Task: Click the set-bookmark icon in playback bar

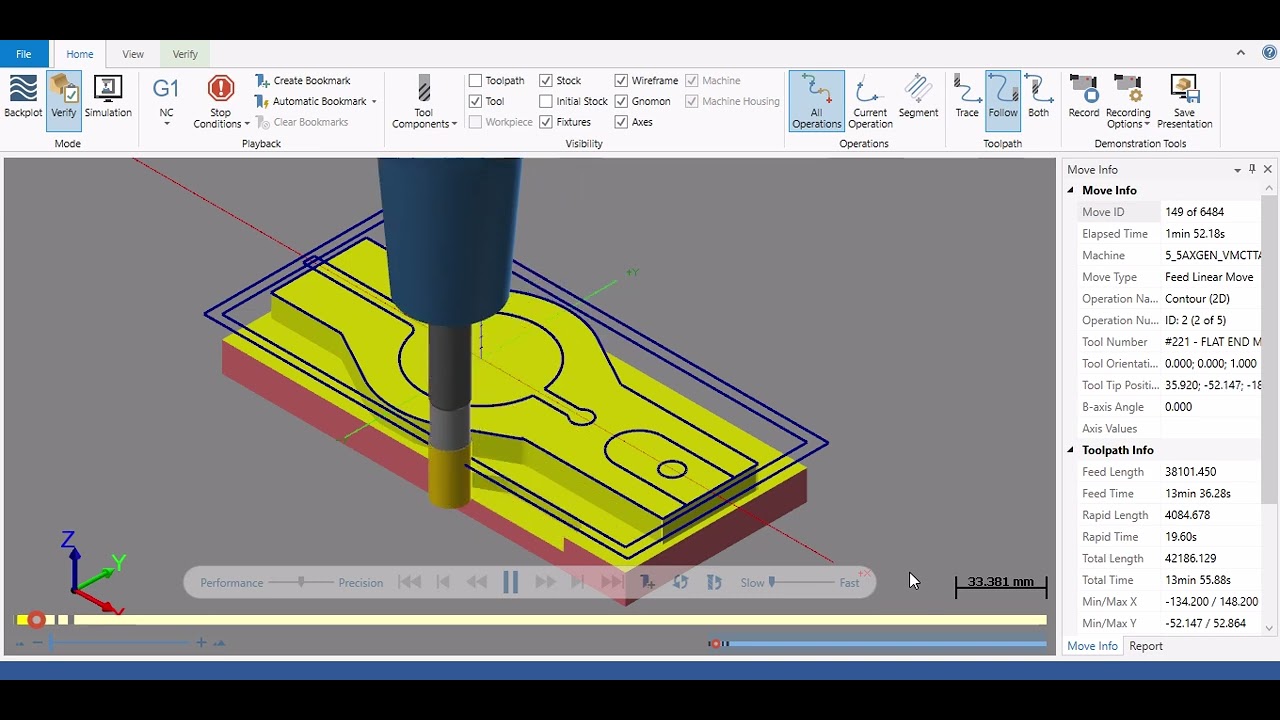Action: pyautogui.click(x=647, y=582)
